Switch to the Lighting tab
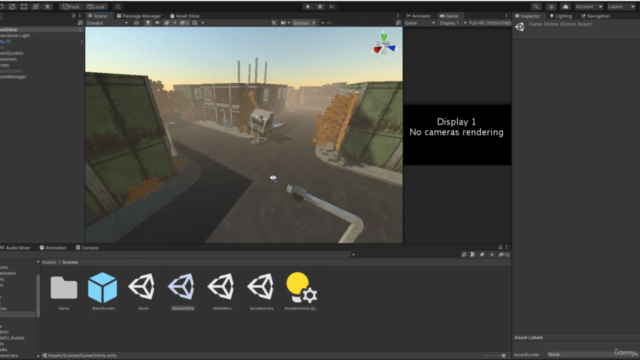This screenshot has height=360, width=640. (x=561, y=16)
